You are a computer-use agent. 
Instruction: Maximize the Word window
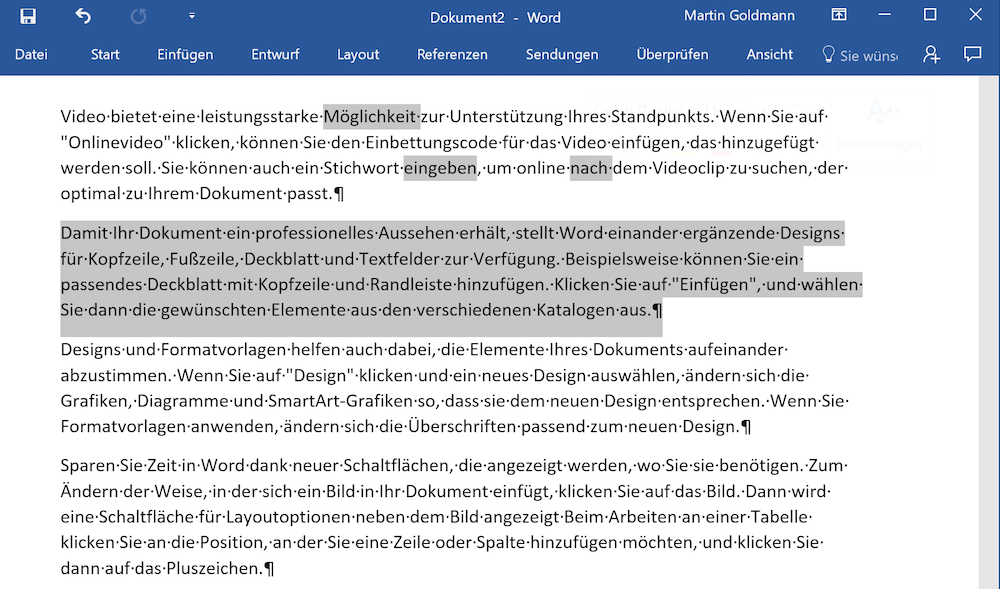tap(930, 15)
